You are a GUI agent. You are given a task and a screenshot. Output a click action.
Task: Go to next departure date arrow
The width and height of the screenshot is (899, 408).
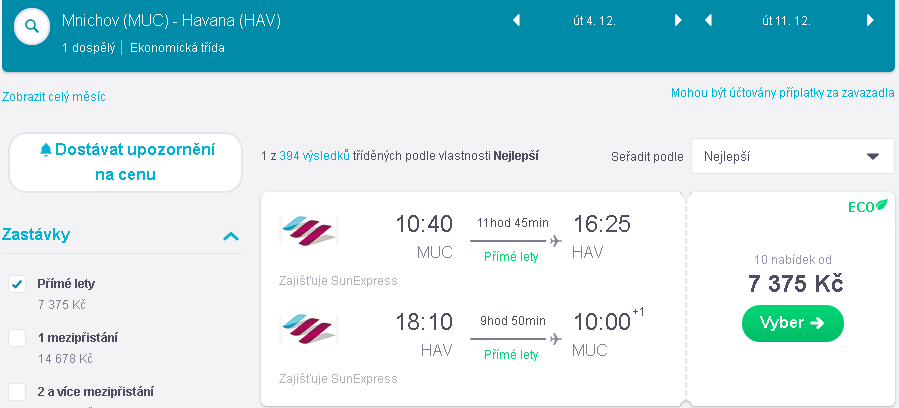pyautogui.click(x=679, y=21)
